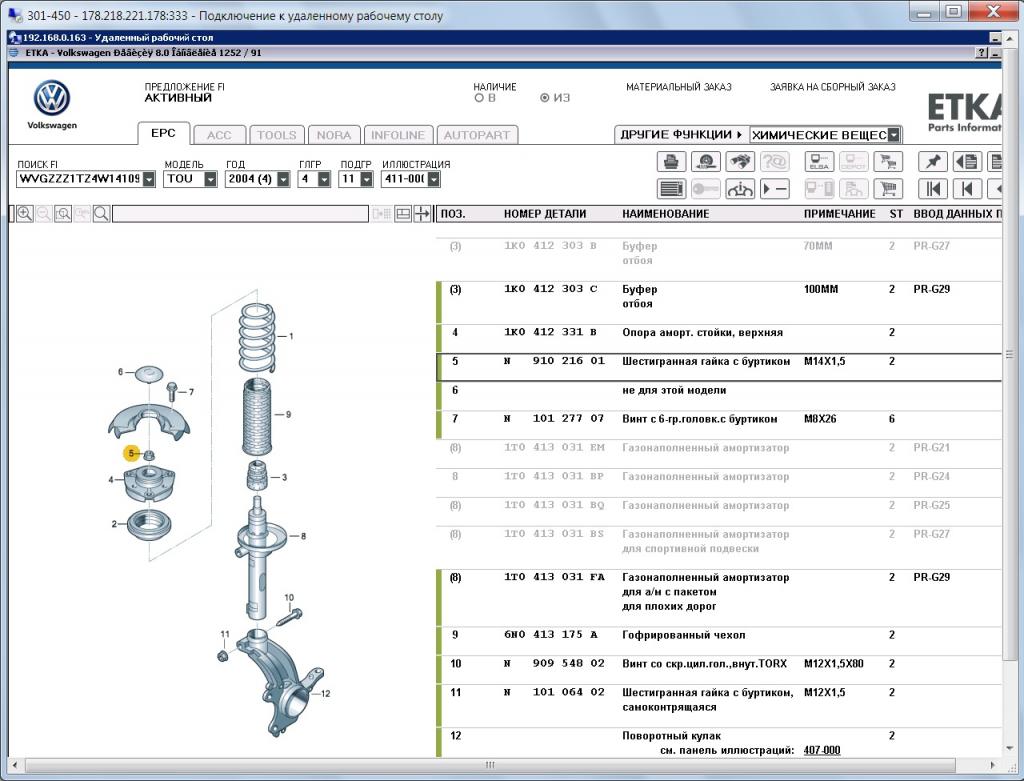This screenshot has width=1024, height=781.
Task: Jump to first illustration with double-bar arrow
Action: (933, 189)
